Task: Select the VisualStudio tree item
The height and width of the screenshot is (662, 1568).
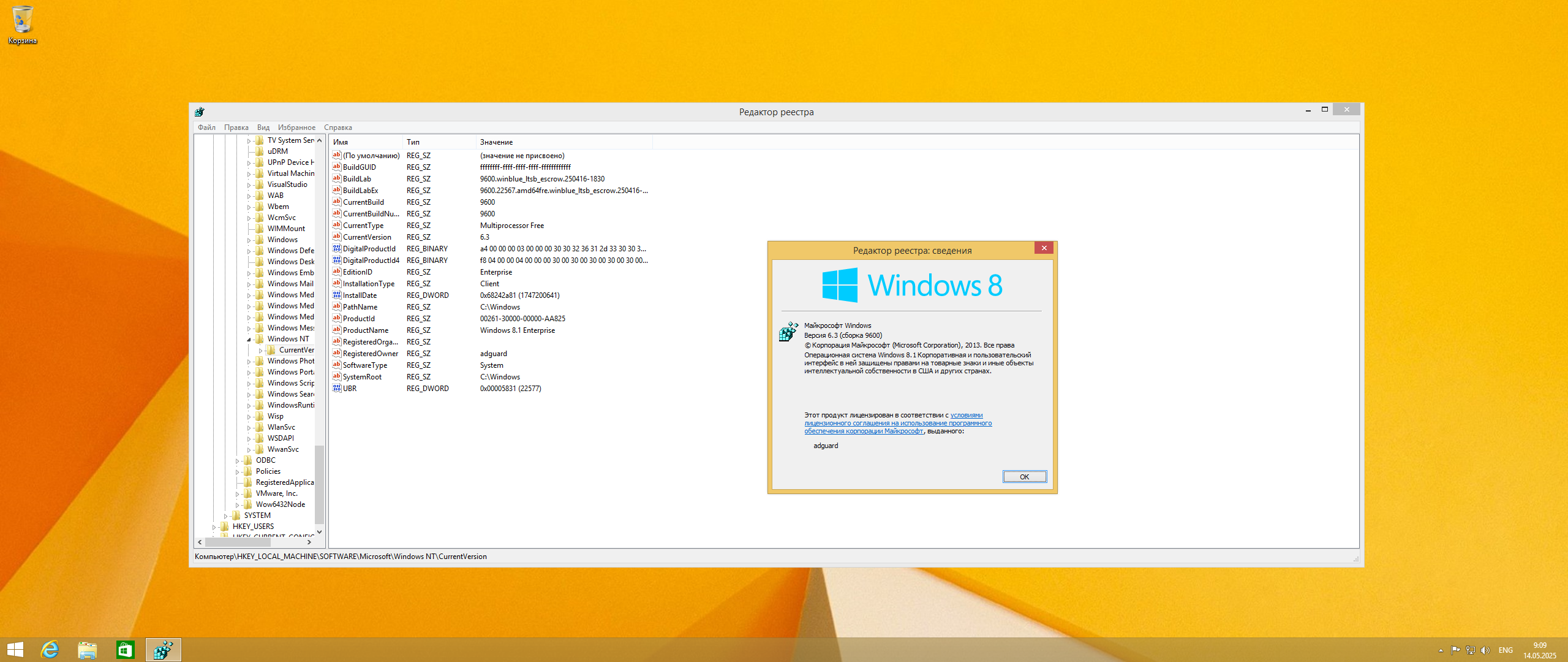Action: (287, 185)
